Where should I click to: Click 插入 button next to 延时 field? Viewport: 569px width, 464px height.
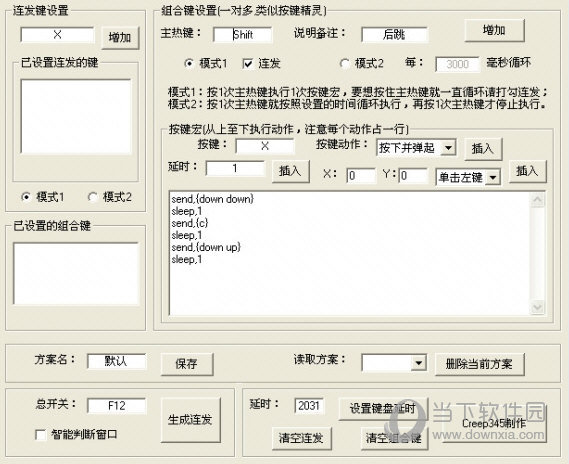tap(290, 171)
